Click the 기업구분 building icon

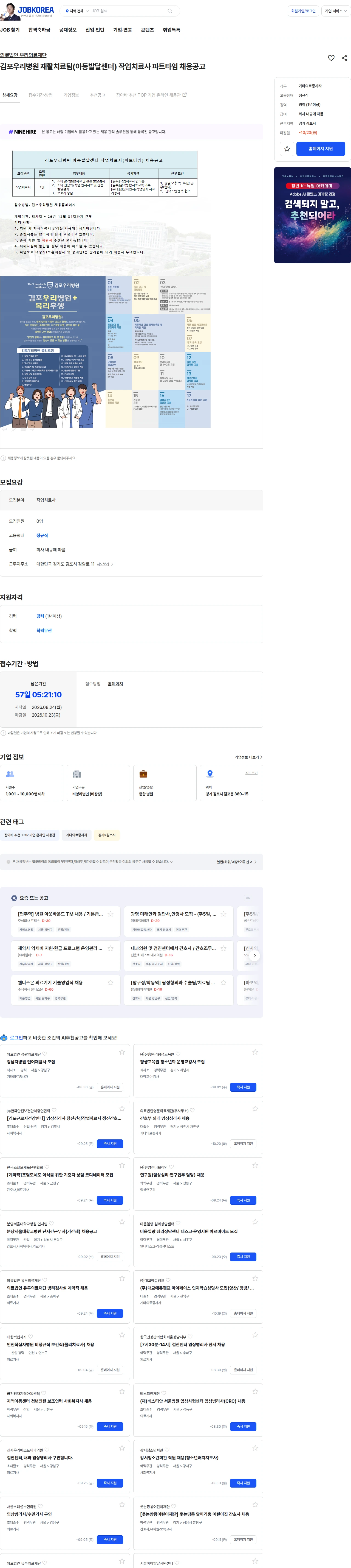(77, 774)
